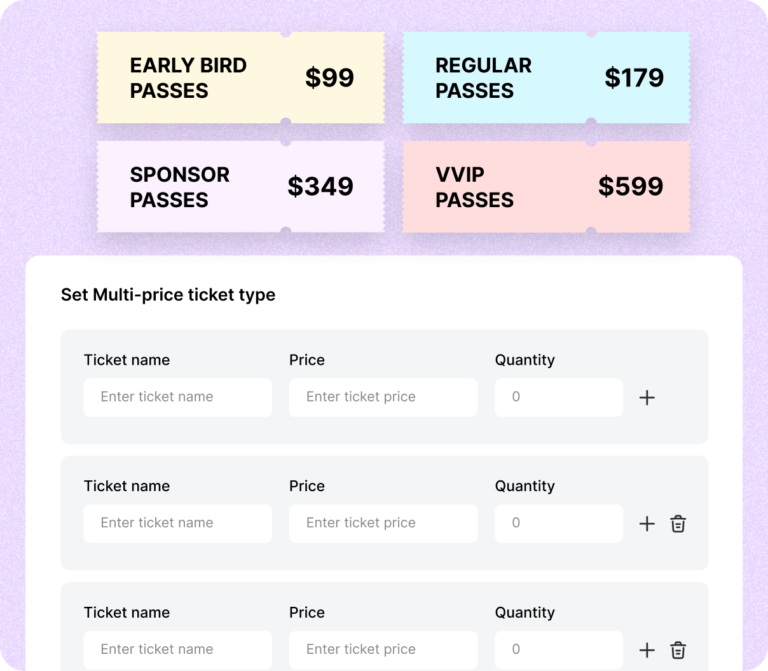Choose the Sponsor Passes $349 ticket
Screen dimensions: 768x671
point(241,187)
